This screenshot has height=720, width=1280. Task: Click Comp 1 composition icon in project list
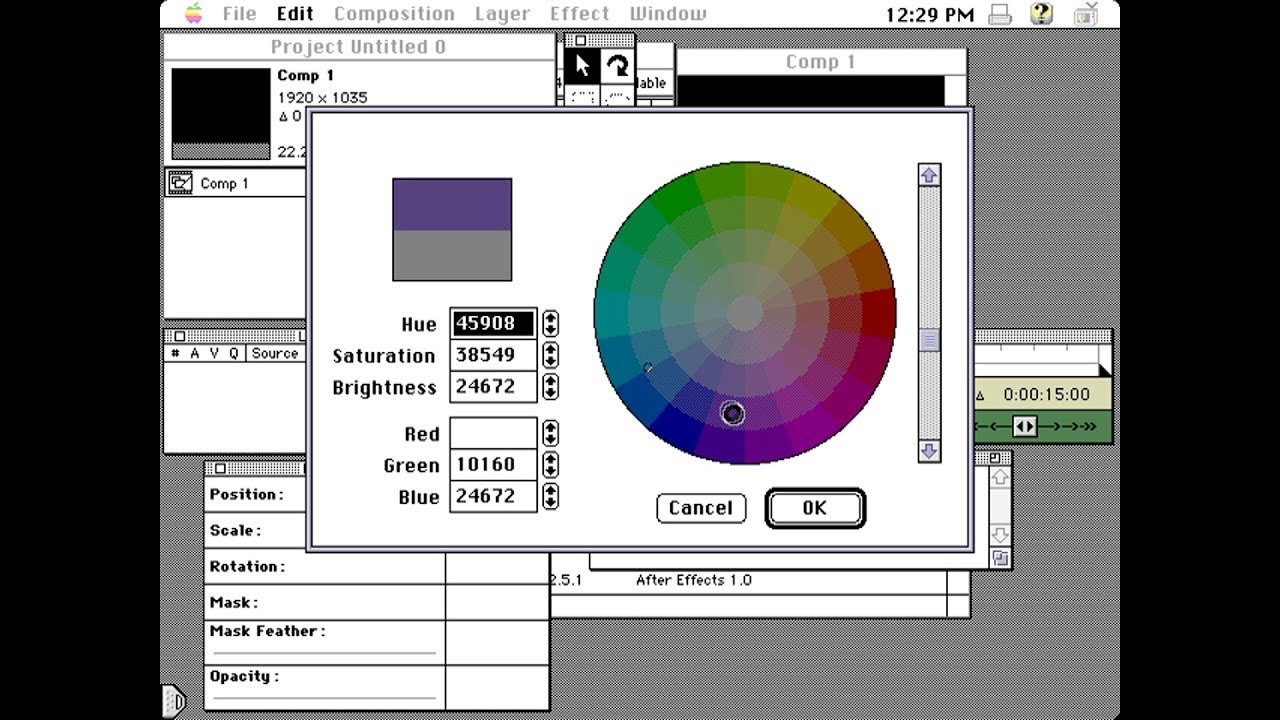pyautogui.click(x=181, y=183)
